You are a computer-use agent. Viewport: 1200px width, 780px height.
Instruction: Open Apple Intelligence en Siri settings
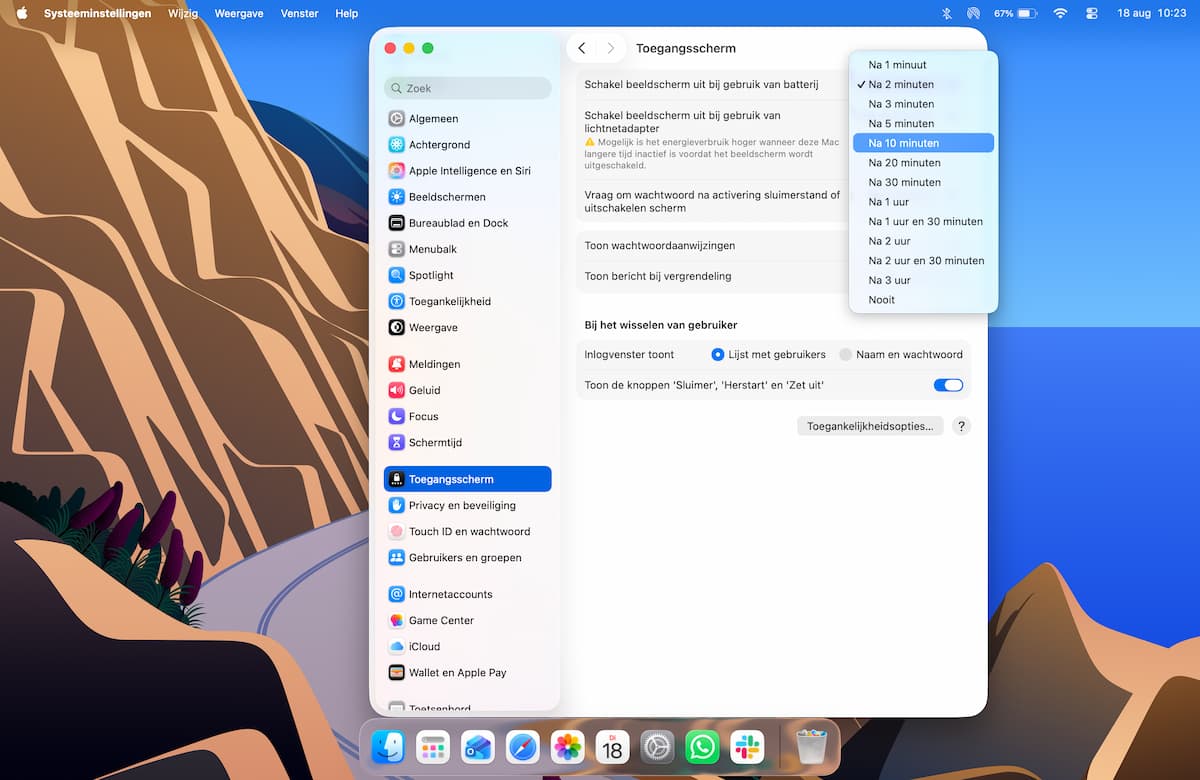[x=467, y=171]
